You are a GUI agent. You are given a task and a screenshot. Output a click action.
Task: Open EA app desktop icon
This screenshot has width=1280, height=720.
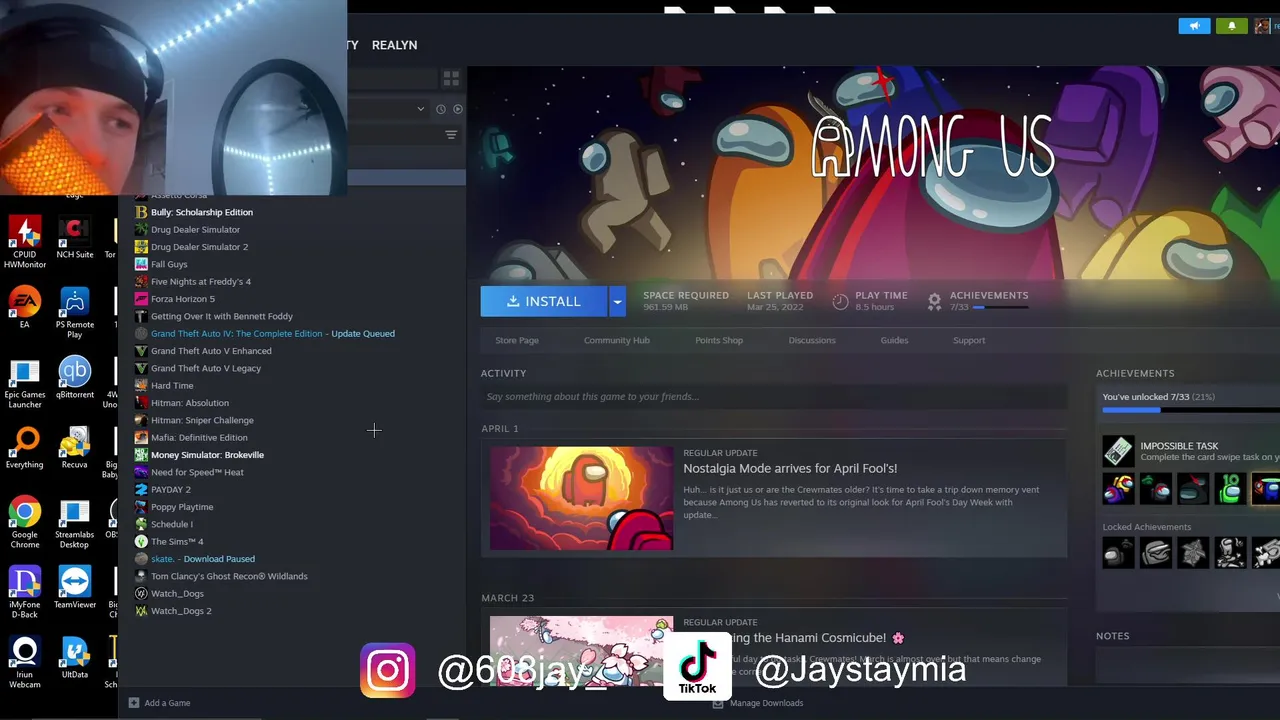(x=25, y=308)
